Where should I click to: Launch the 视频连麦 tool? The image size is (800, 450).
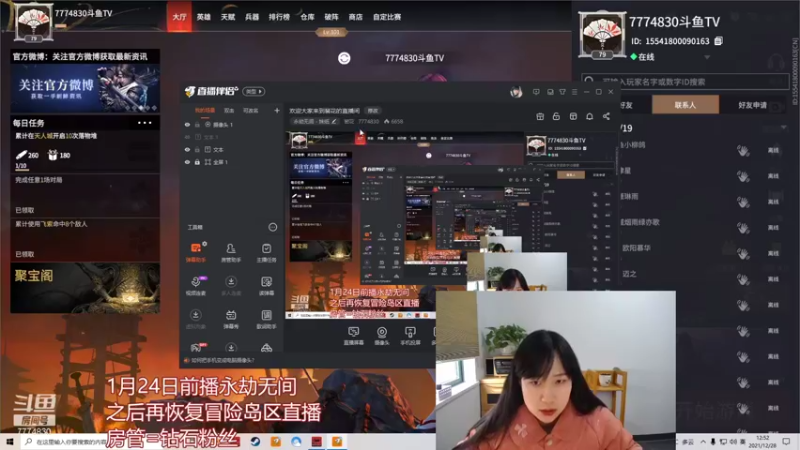[195, 286]
